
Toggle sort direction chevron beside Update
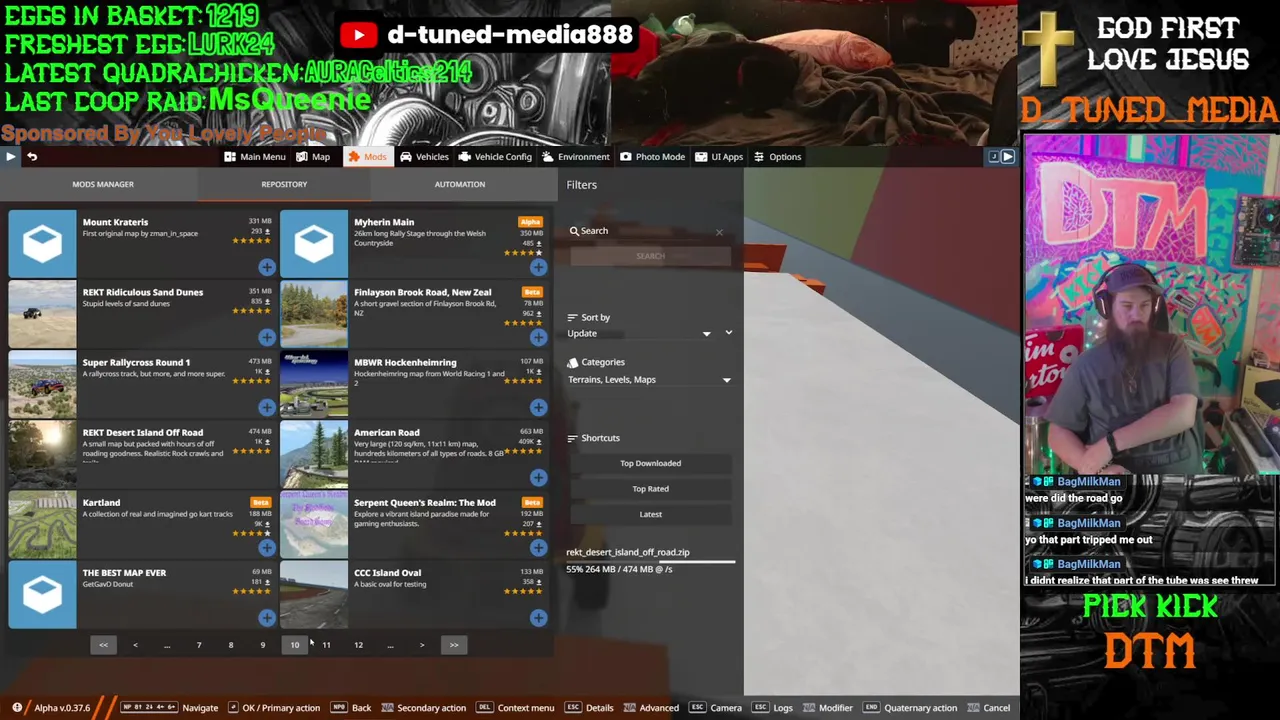(728, 333)
